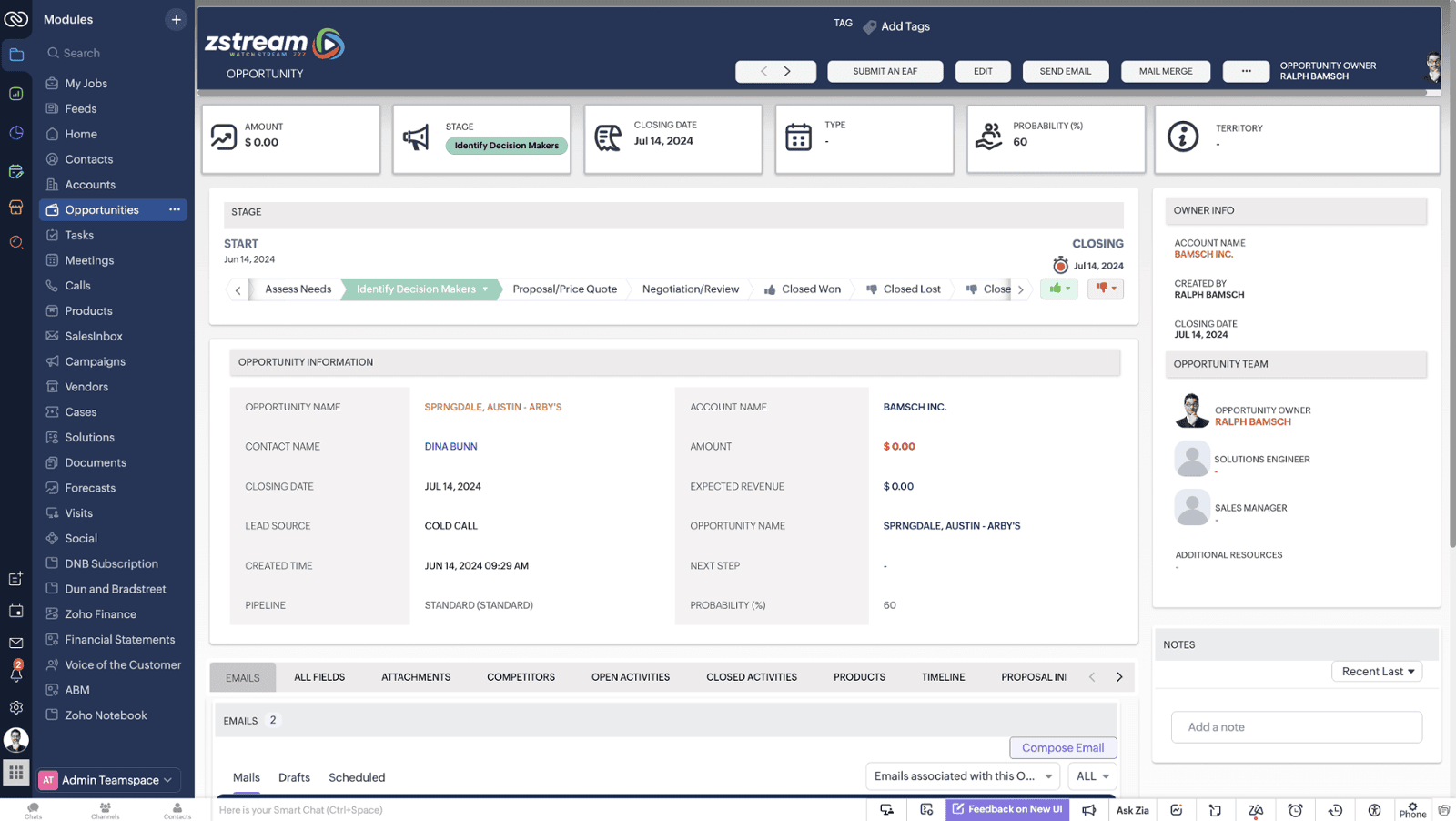The image size is (1456, 821).
Task: Add a new module with the plus icon
Action: click(176, 19)
